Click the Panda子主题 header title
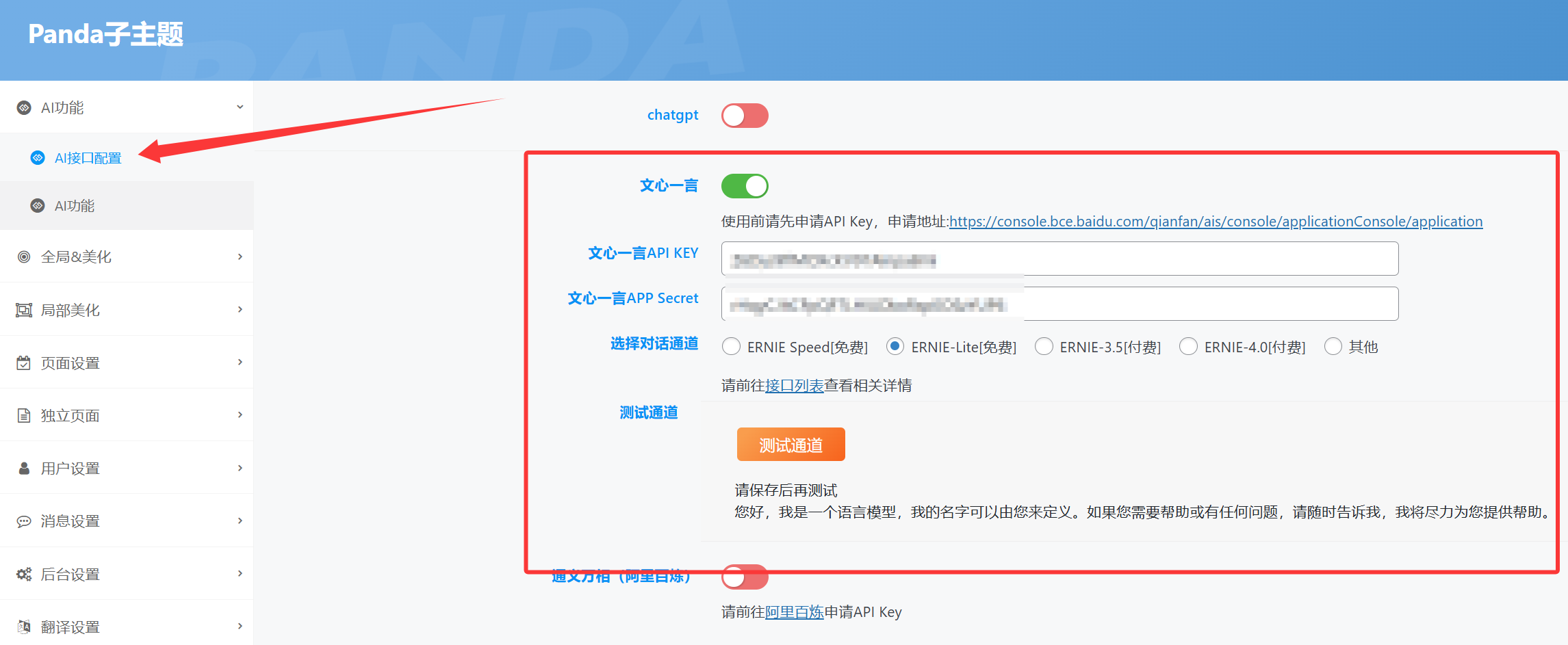1568x645 pixels. [105, 34]
